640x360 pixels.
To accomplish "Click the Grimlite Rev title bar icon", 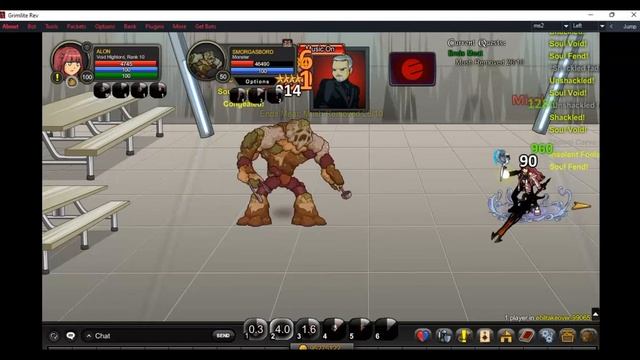I will pyautogui.click(x=2, y=15).
